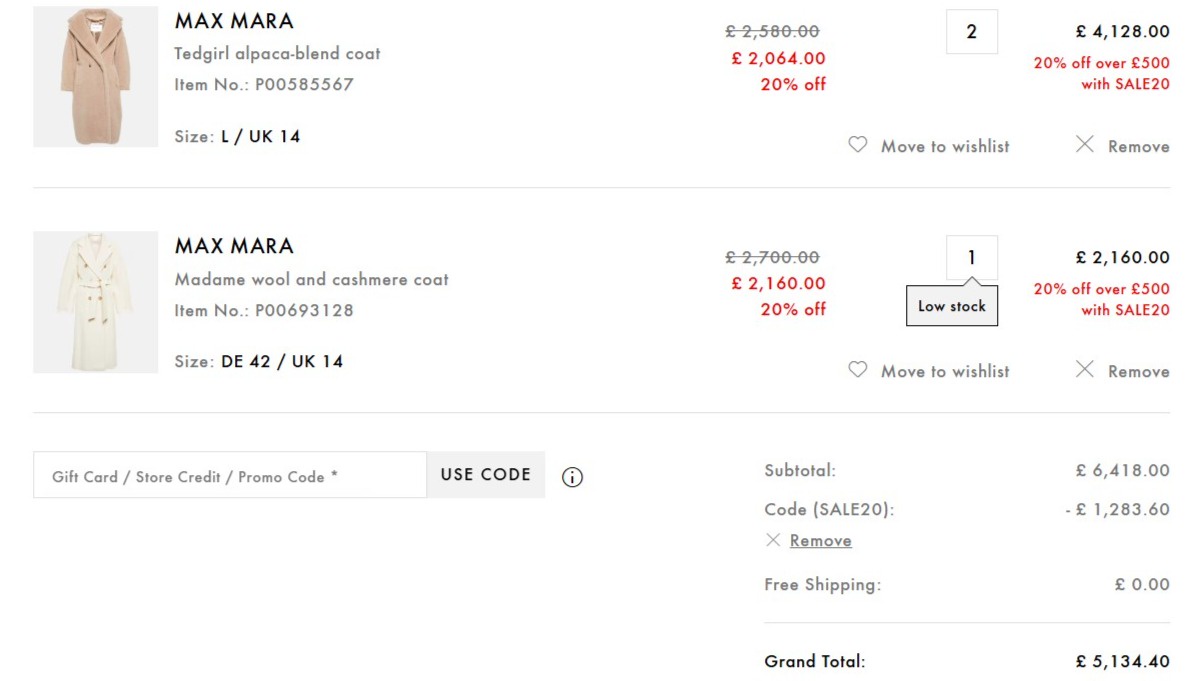Open Tedgirl alpaca-blend coat thumbnail
This screenshot has height=681, width=1201.
pos(96,77)
